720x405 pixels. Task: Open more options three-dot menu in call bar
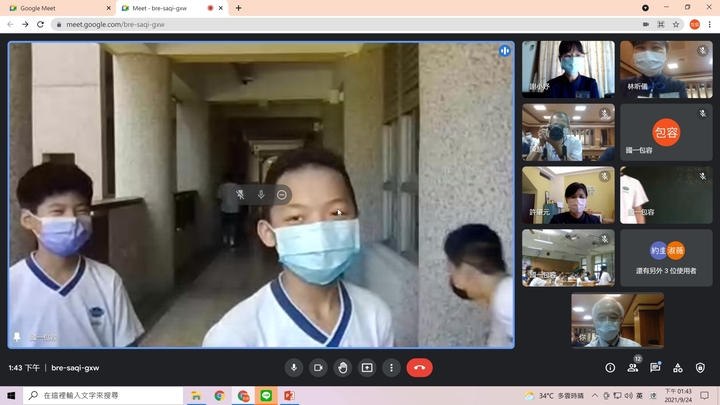391,368
